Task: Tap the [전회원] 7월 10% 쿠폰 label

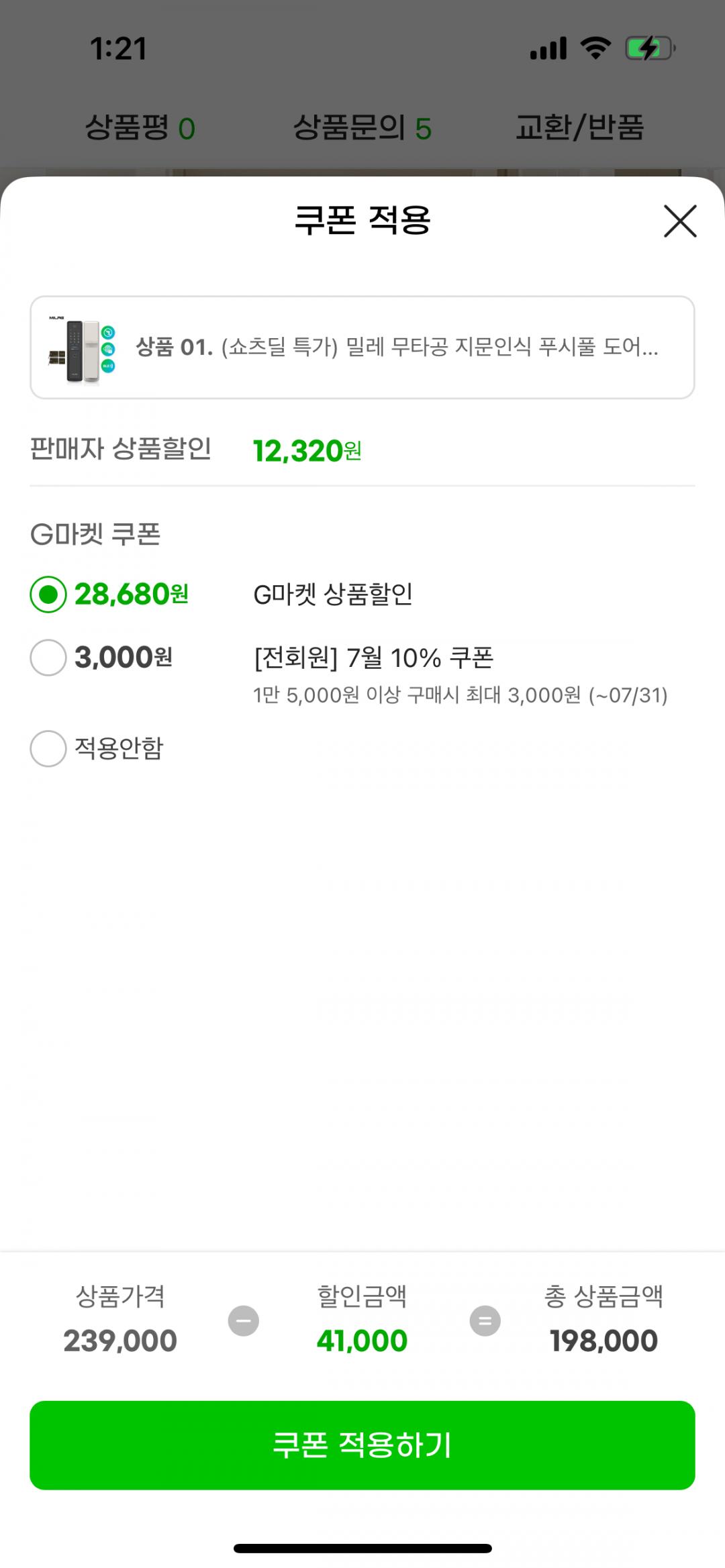Action: pyautogui.click(x=373, y=658)
